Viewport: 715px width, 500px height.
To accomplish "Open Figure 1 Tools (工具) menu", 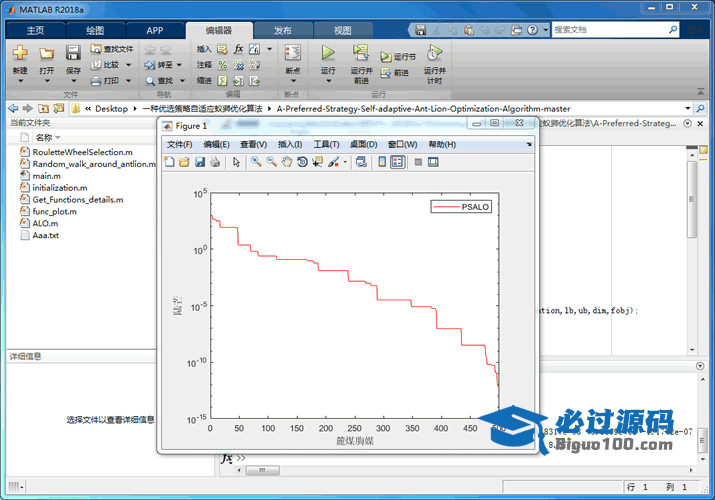I will pos(326,144).
